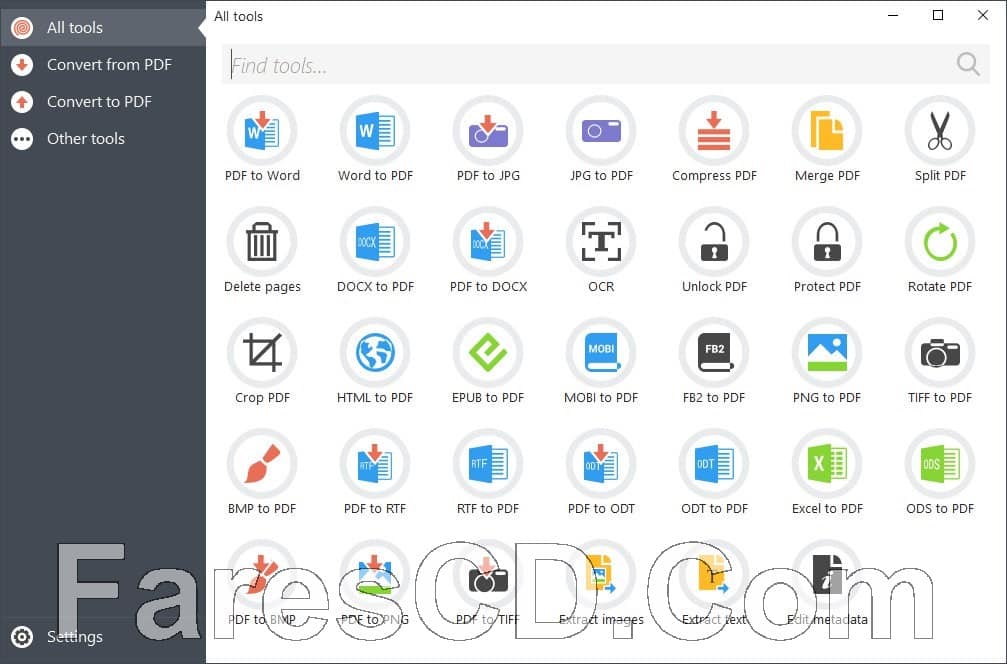Click the magnifier search icon
The image size is (1007, 664).
tap(968, 64)
